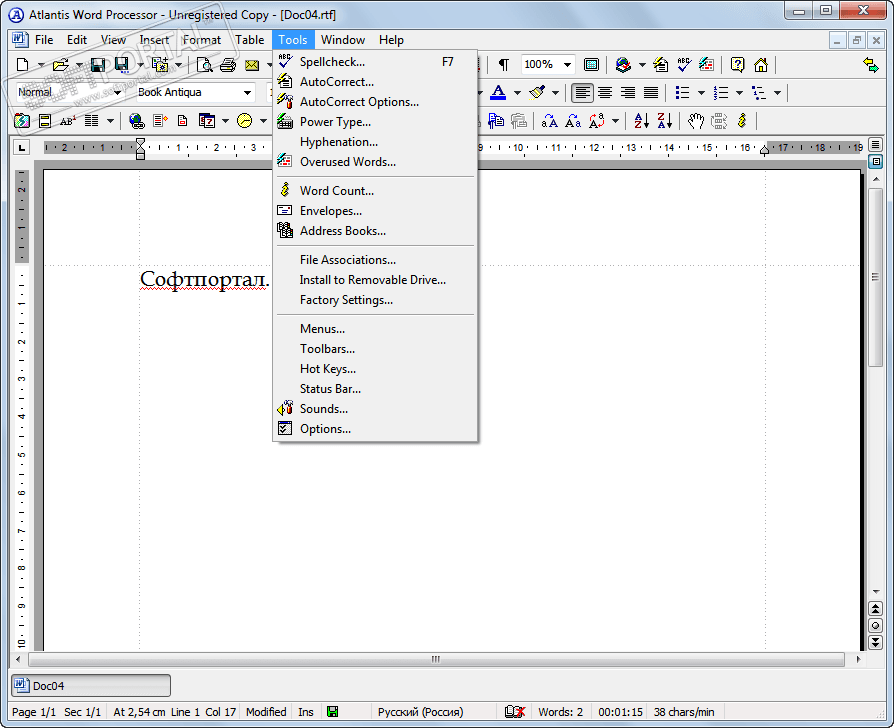Sort descending with the Z-A icon
This screenshot has height=728, width=894.
pos(664,121)
